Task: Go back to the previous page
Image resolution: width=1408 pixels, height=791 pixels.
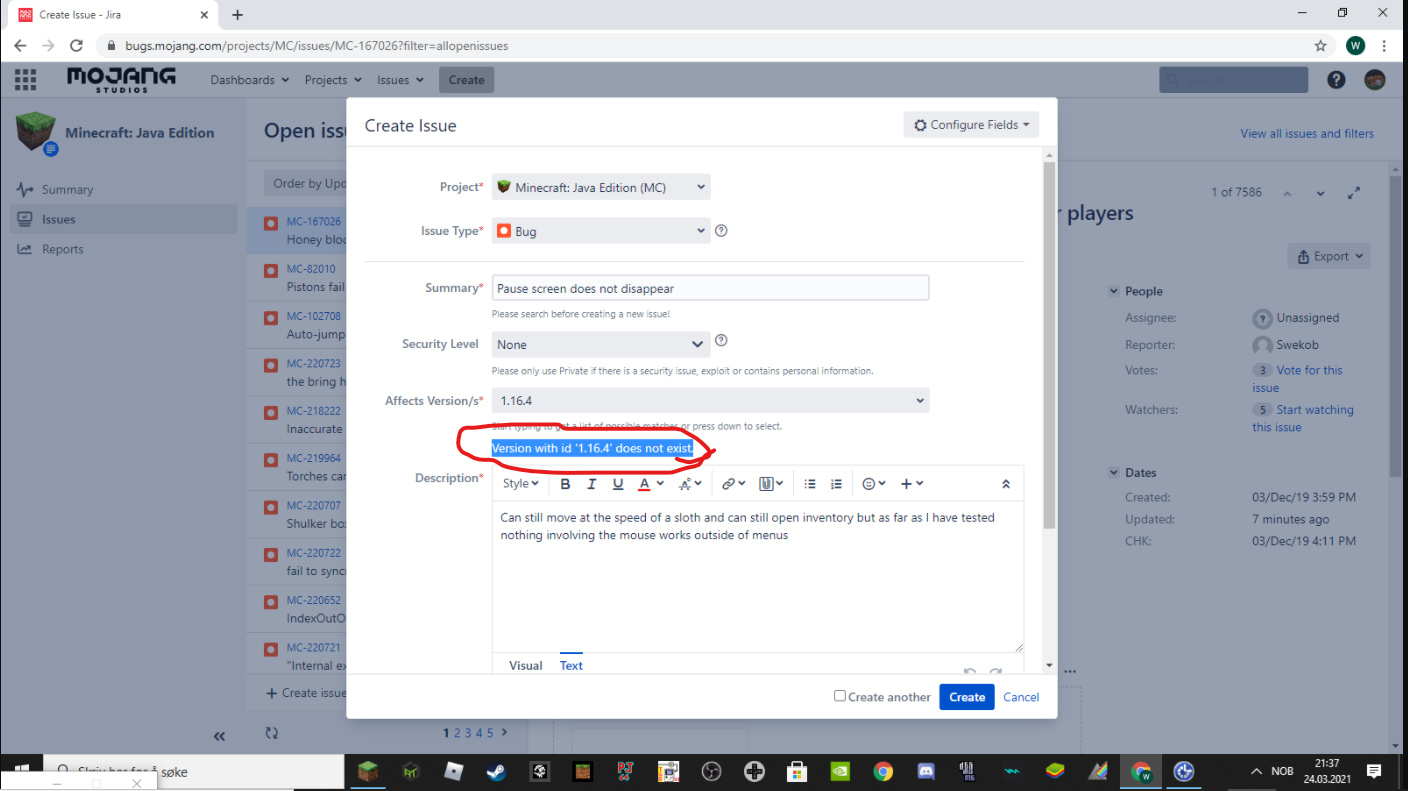Action: [21, 46]
